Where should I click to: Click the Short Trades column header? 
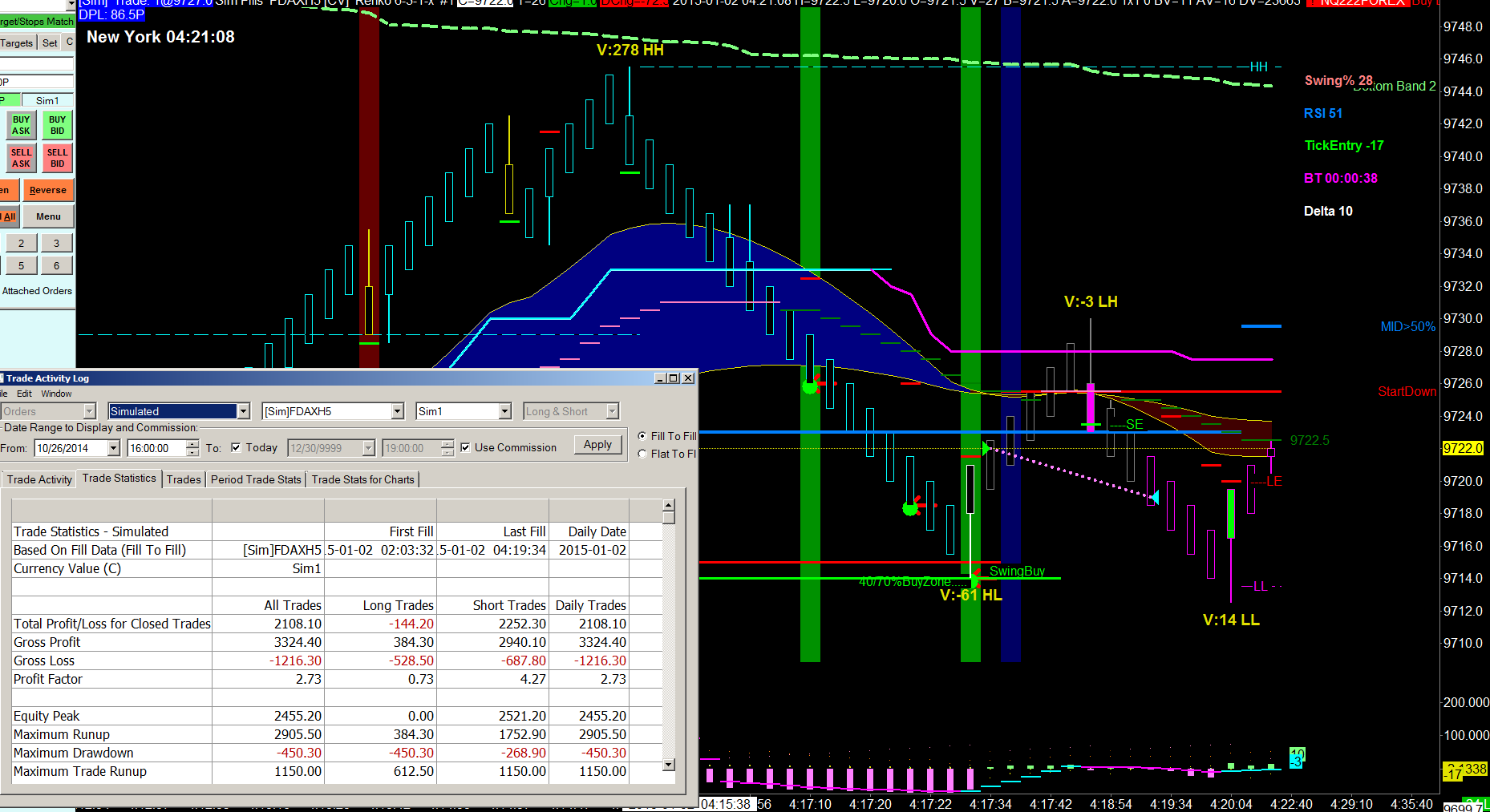point(509,605)
